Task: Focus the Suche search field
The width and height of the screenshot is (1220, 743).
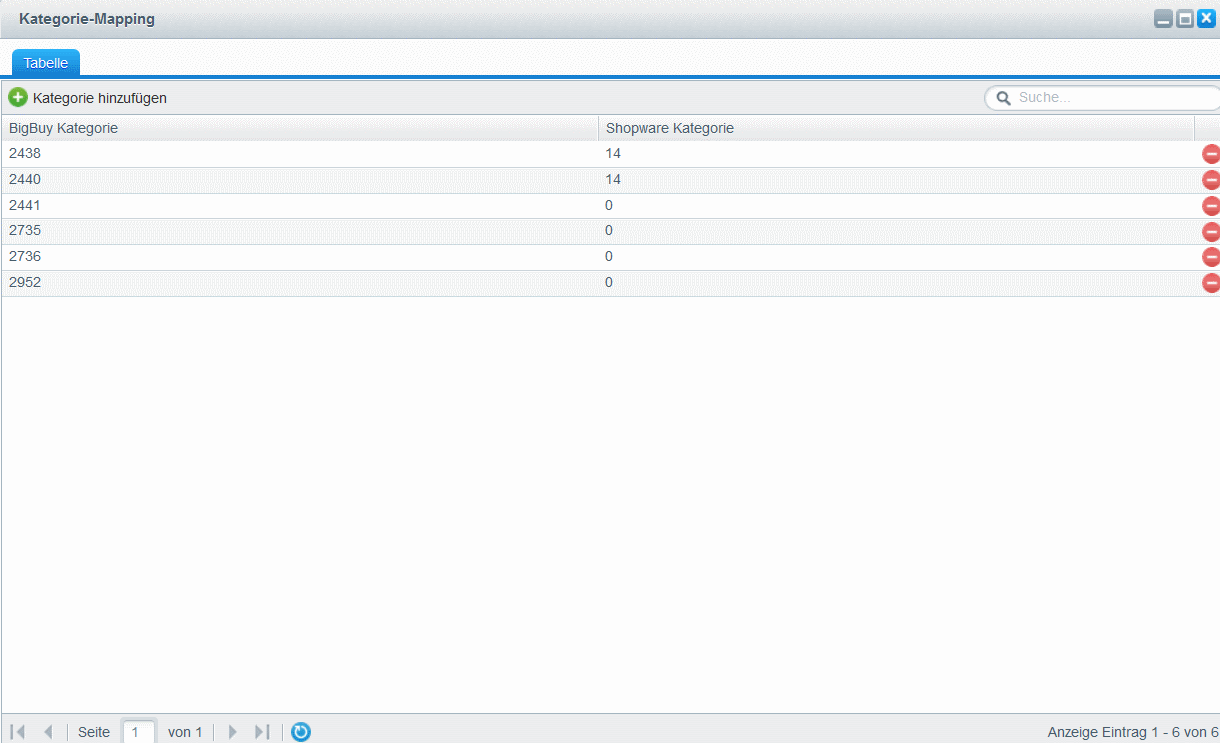Action: pos(1110,98)
